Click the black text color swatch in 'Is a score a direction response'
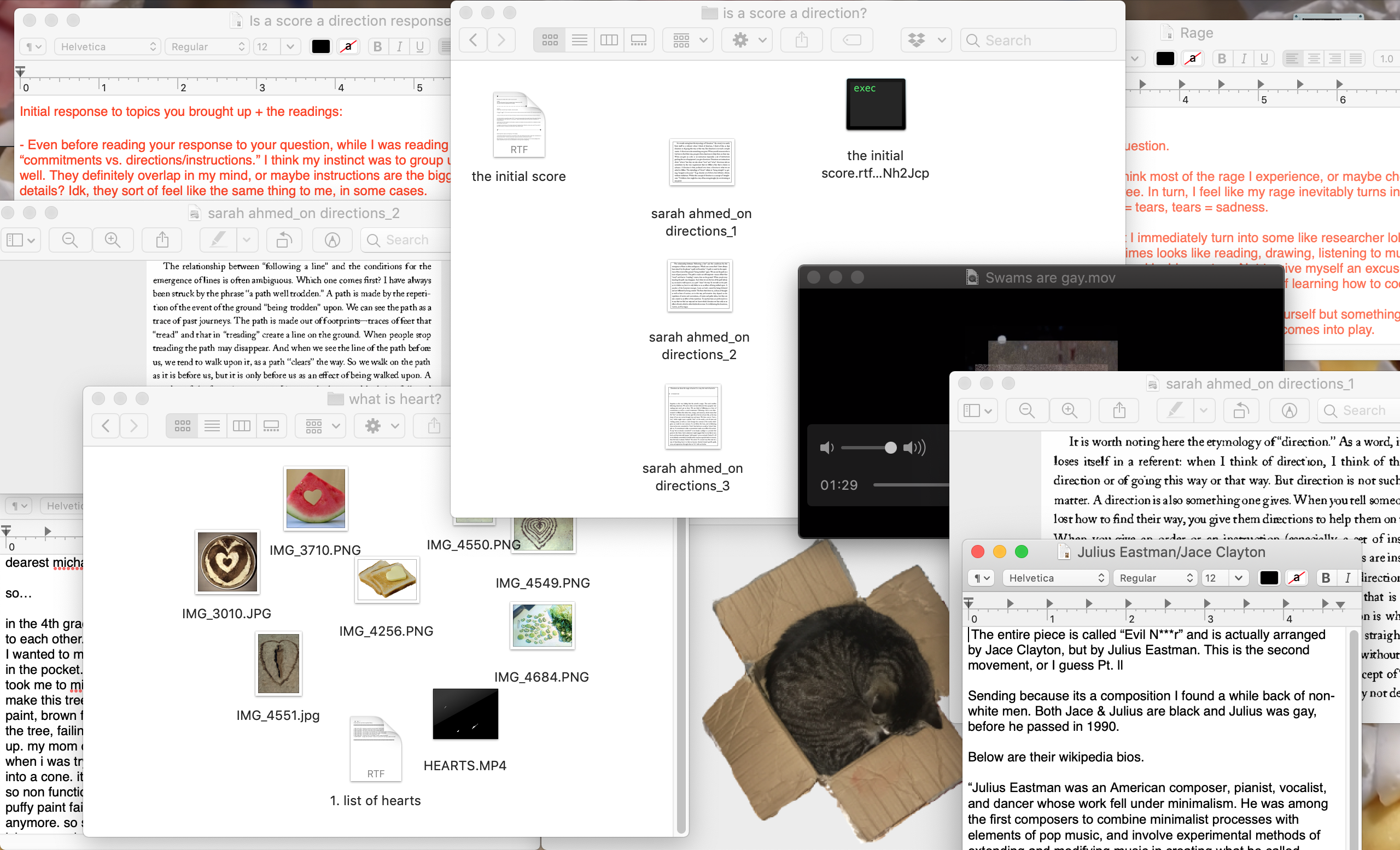This screenshot has height=850, width=1400. (x=321, y=46)
